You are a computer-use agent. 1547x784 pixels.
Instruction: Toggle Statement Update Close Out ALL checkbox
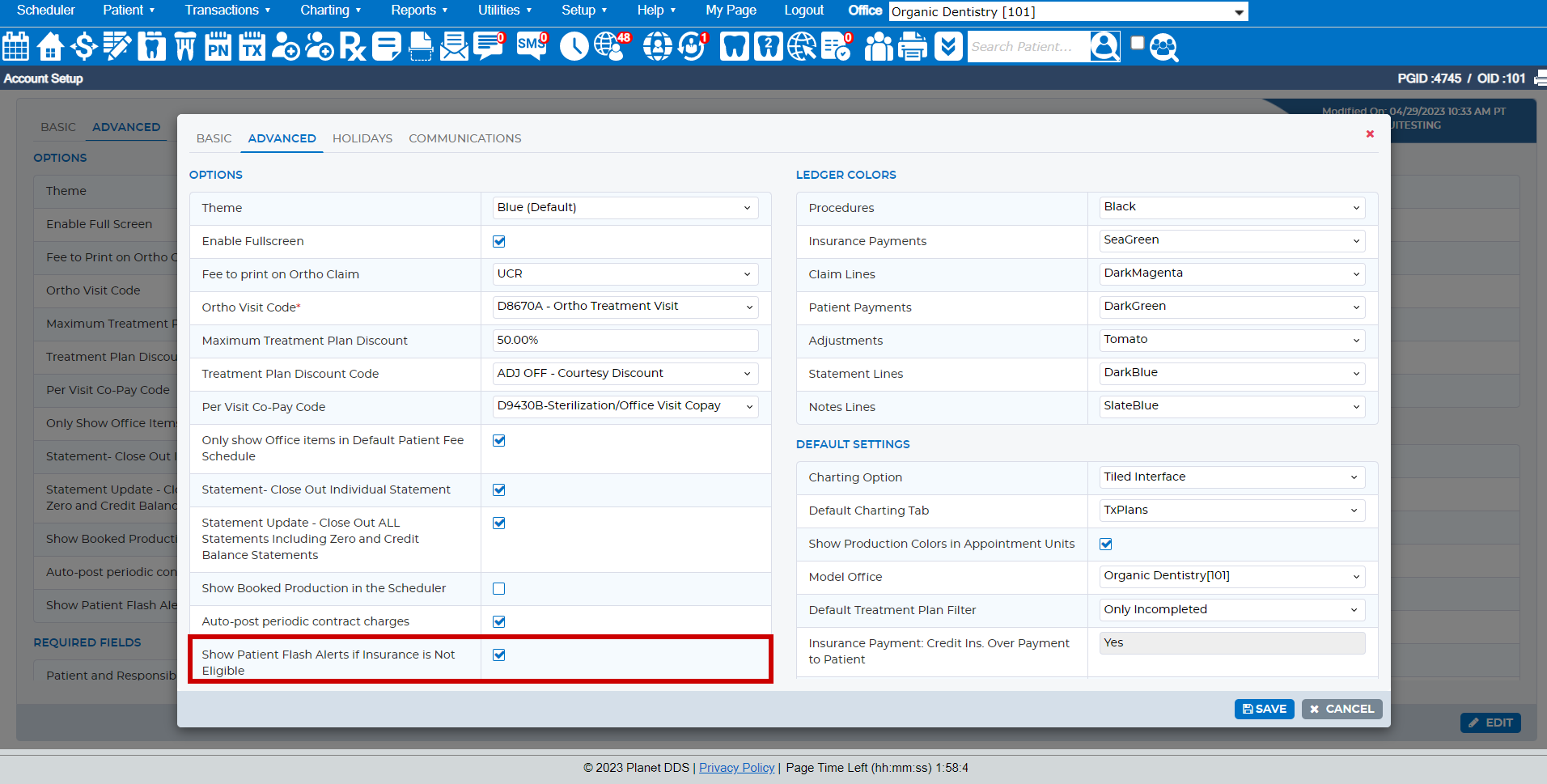pos(499,523)
